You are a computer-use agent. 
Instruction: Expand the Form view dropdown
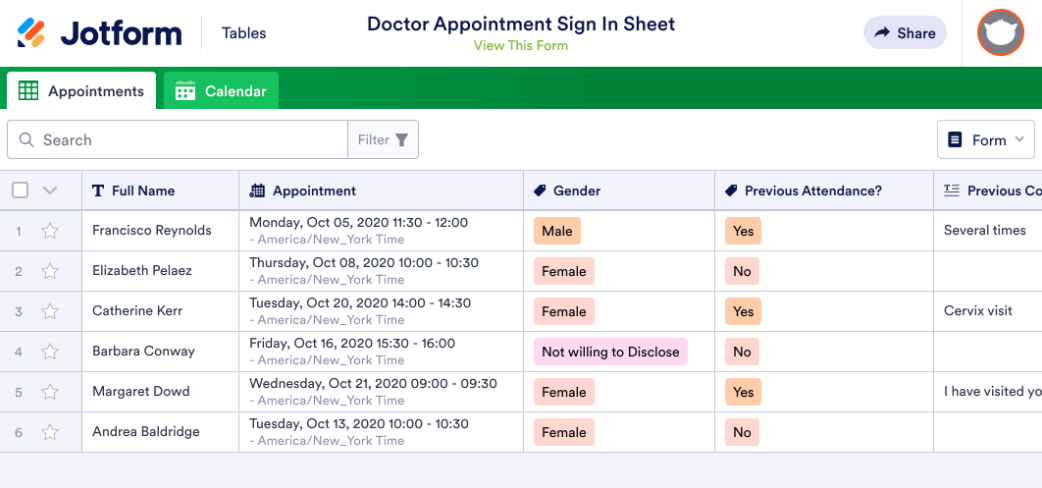(x=985, y=140)
